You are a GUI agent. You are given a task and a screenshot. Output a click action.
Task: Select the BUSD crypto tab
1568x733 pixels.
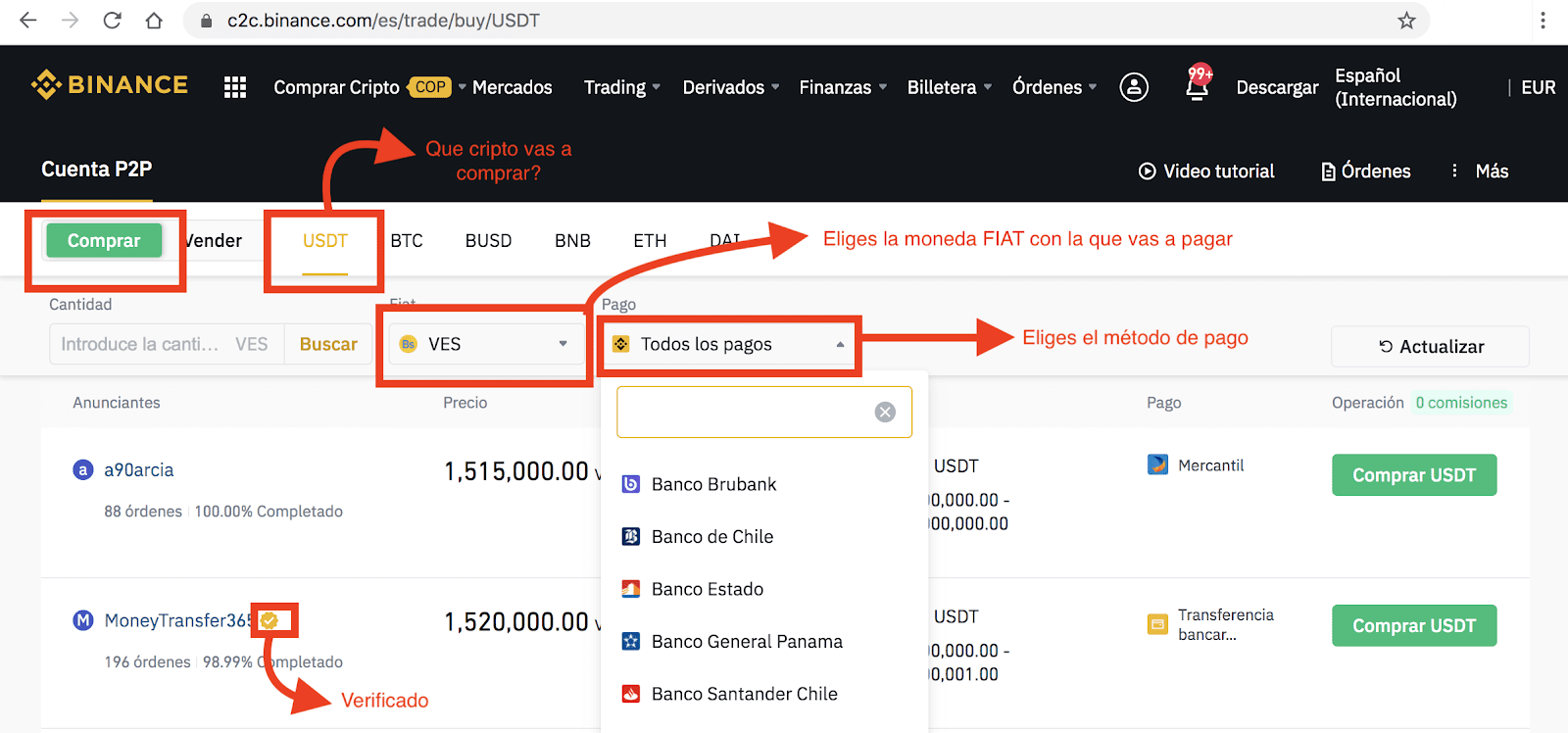tap(488, 240)
